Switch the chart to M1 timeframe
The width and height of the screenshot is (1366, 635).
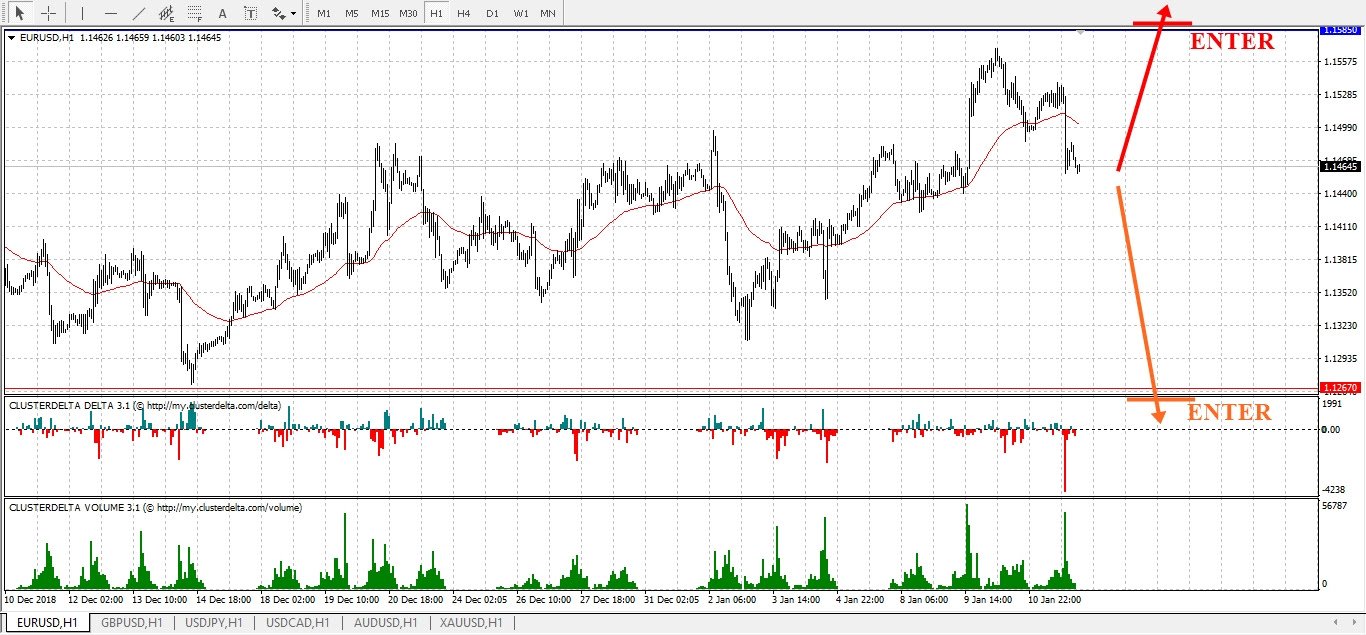pos(323,14)
